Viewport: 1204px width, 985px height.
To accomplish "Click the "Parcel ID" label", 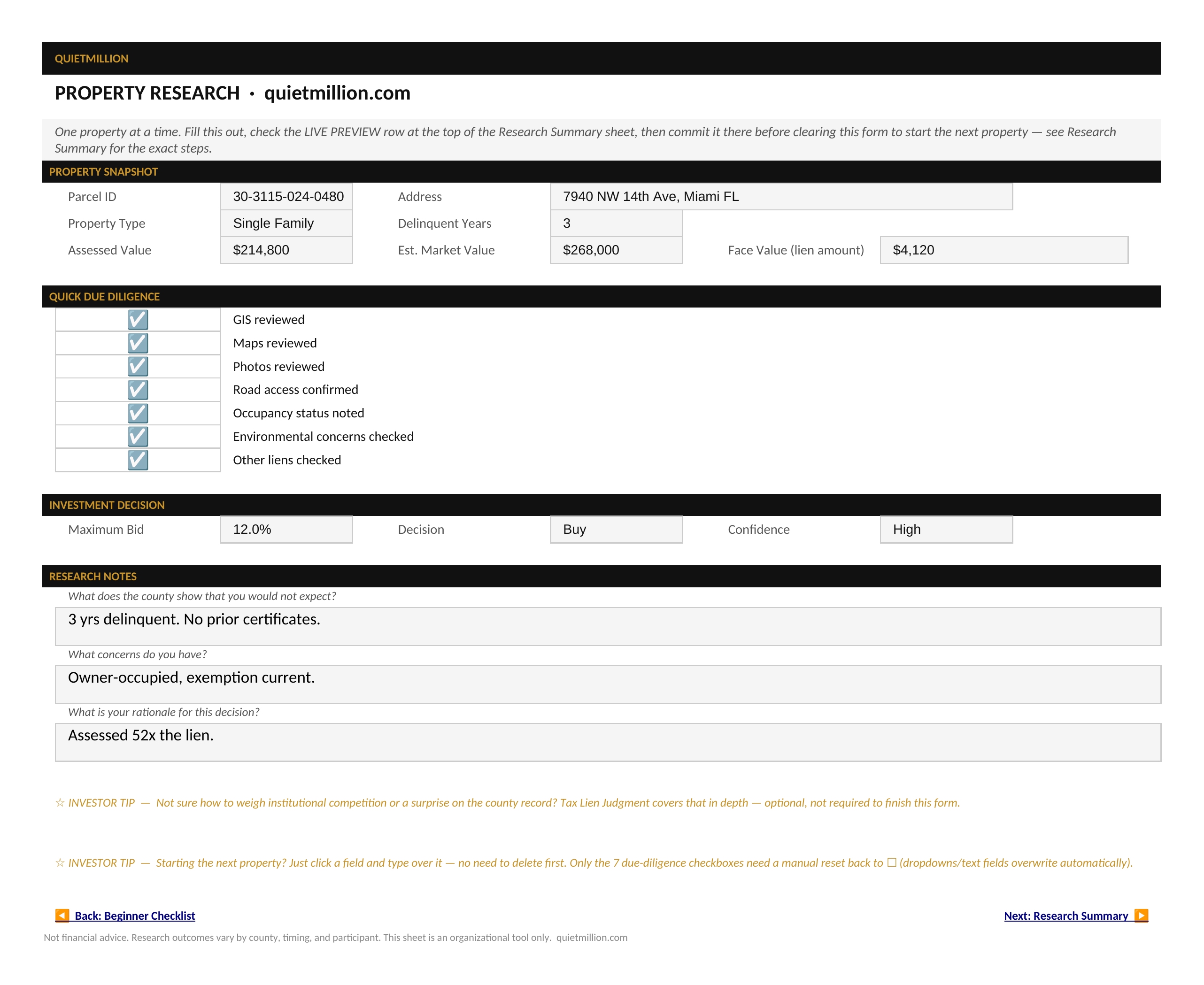I will click(92, 197).
